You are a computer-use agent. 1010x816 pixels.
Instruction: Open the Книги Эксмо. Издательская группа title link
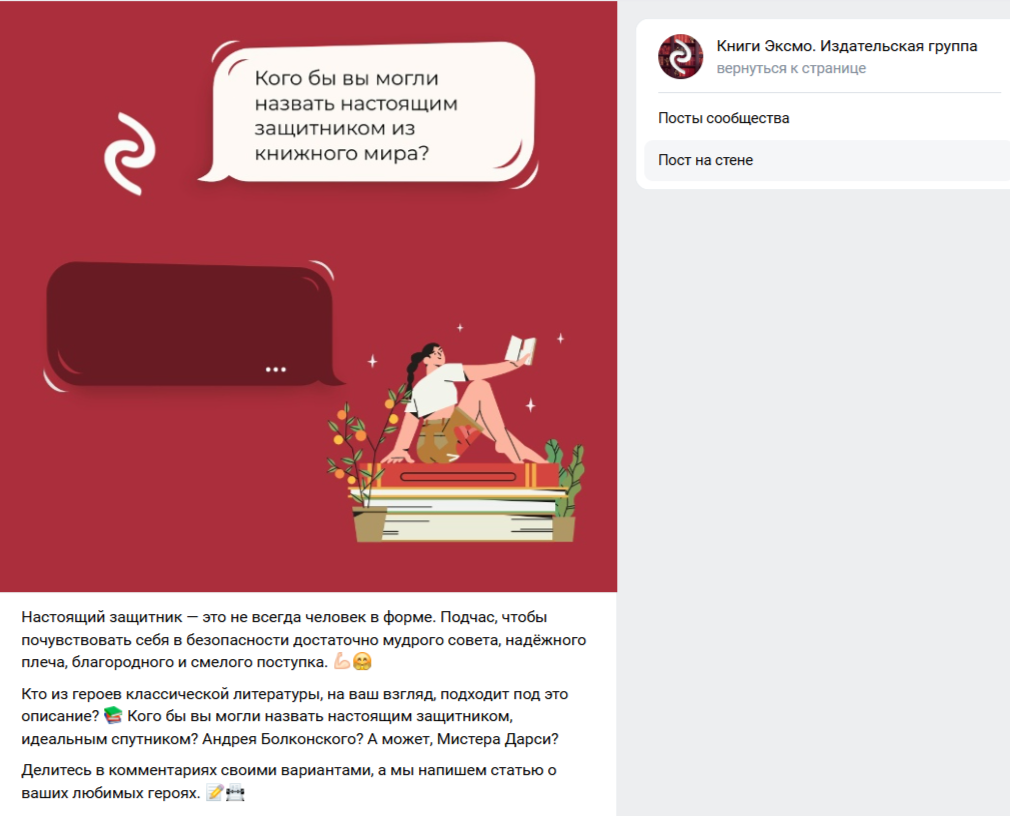pos(846,46)
